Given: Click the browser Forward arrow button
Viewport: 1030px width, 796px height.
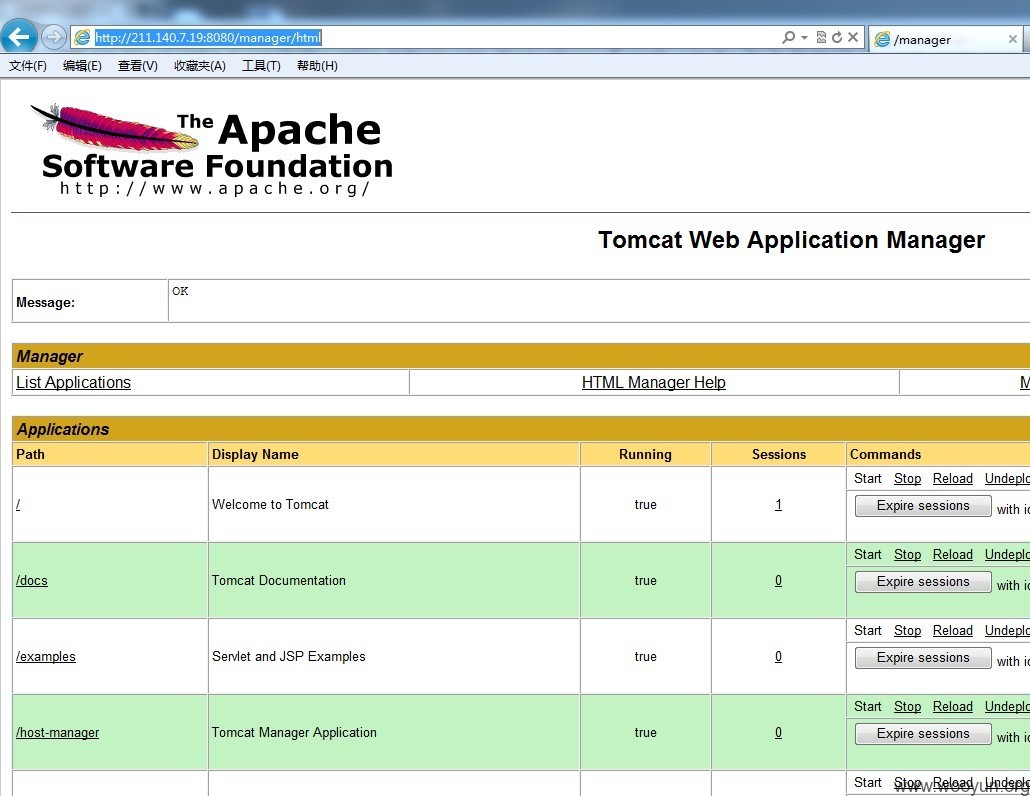Looking at the screenshot, I should point(53,37).
